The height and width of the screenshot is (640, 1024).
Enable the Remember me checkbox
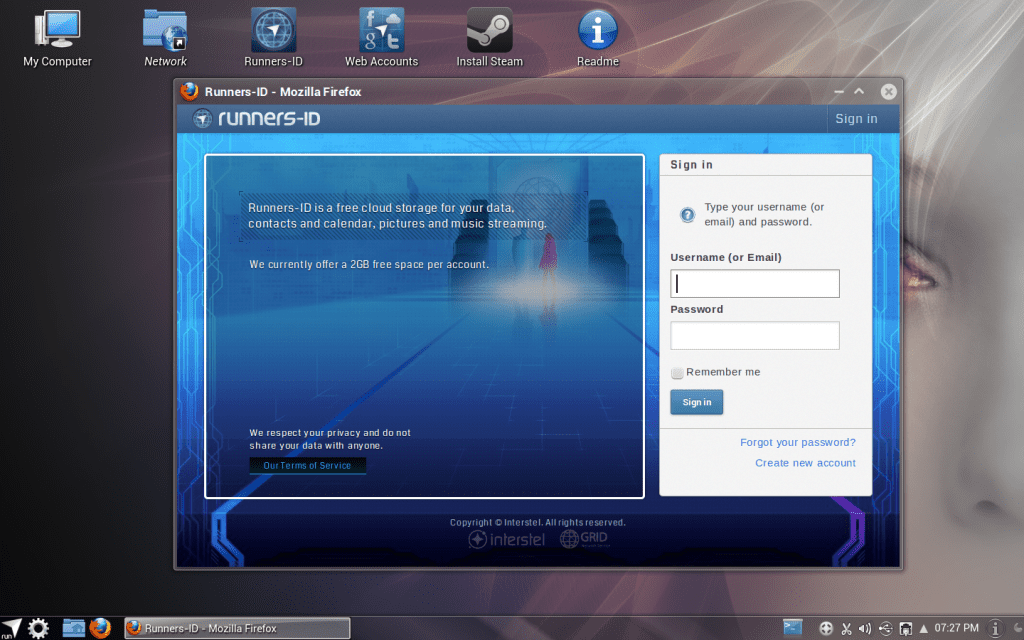[x=677, y=373]
